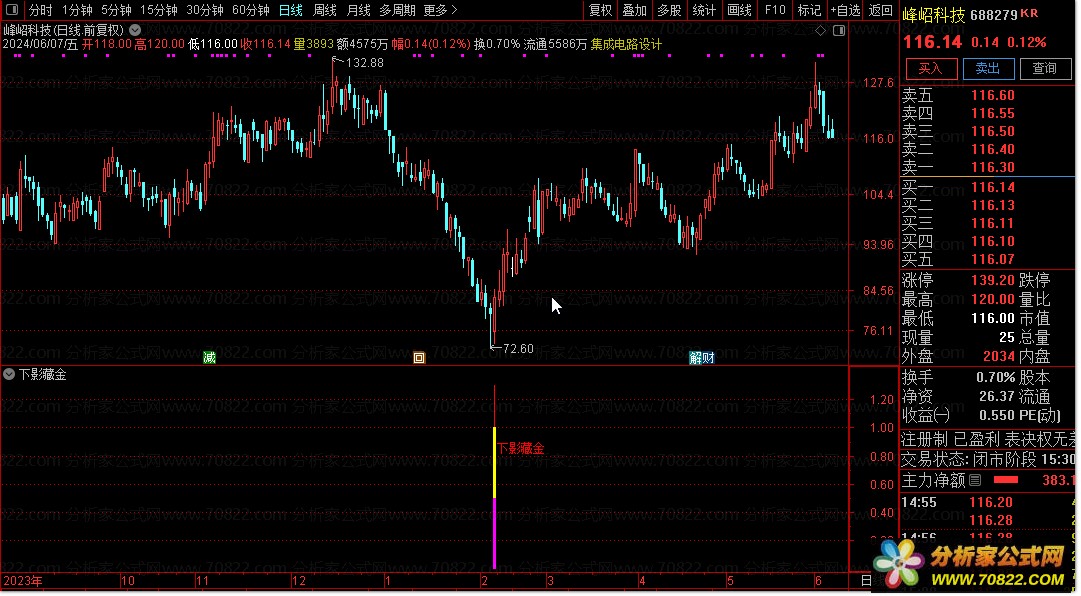
Task: Click the 2023年 timeline label
Action: click(21, 581)
